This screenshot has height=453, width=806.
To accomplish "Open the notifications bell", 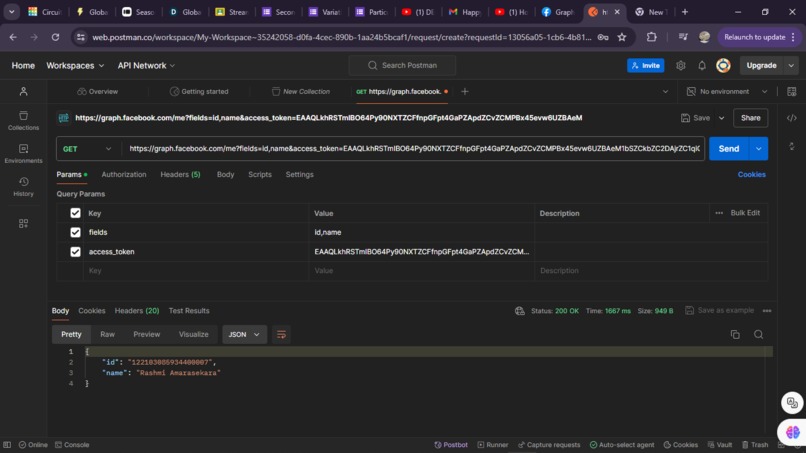I will pos(702,65).
